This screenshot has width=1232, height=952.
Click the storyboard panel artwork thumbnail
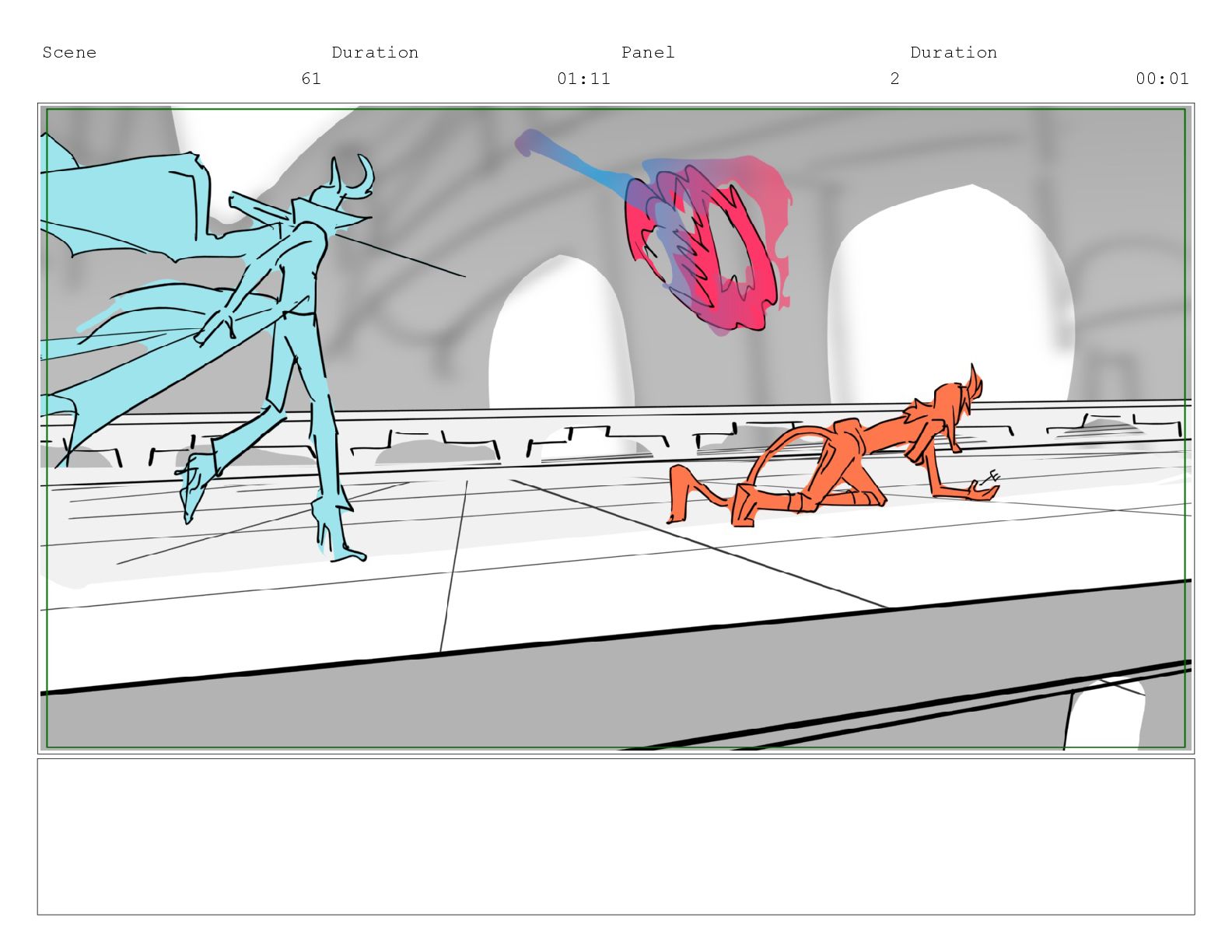(x=616, y=429)
